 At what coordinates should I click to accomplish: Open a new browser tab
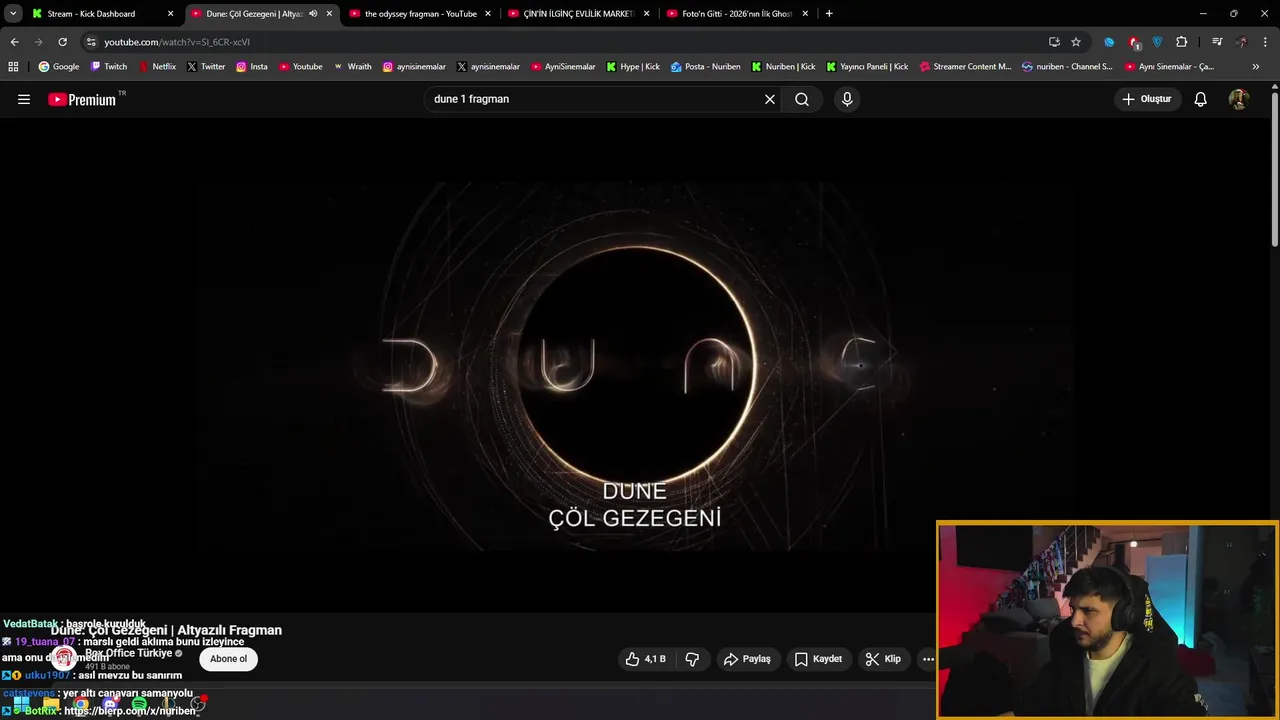829,14
